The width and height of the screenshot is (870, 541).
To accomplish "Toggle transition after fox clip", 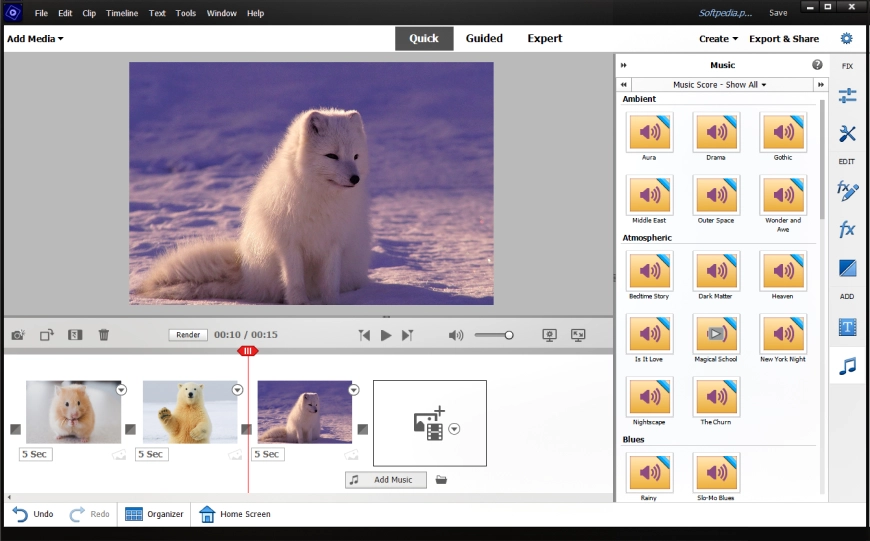I will [x=363, y=429].
